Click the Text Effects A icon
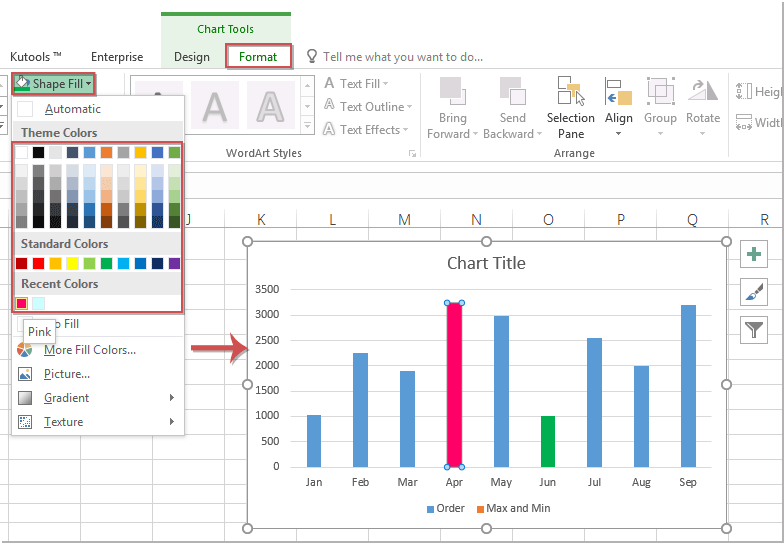784x543 pixels. pyautogui.click(x=329, y=129)
